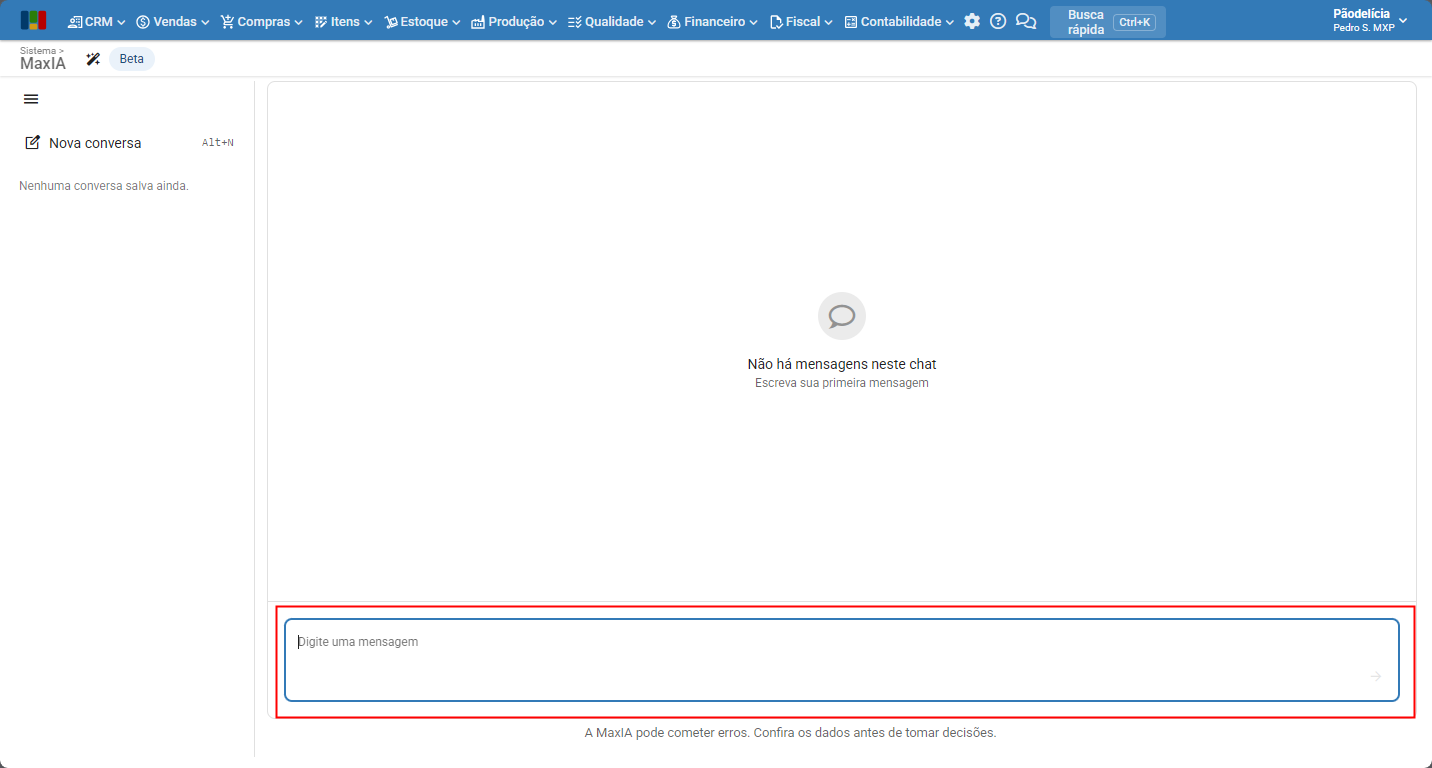Open the chat bubbles icon in navbar
Image resolution: width=1432 pixels, height=768 pixels.
click(1026, 21)
